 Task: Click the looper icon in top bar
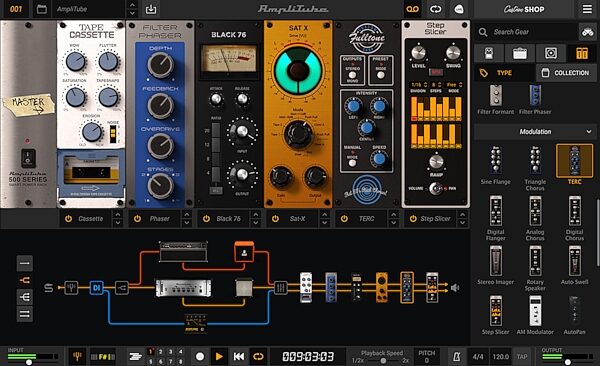coord(435,9)
